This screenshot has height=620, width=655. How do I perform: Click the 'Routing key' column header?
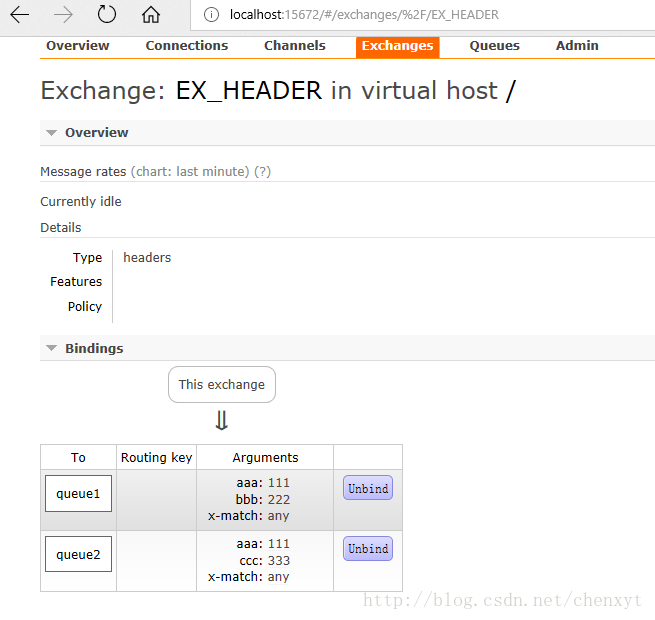click(x=157, y=457)
